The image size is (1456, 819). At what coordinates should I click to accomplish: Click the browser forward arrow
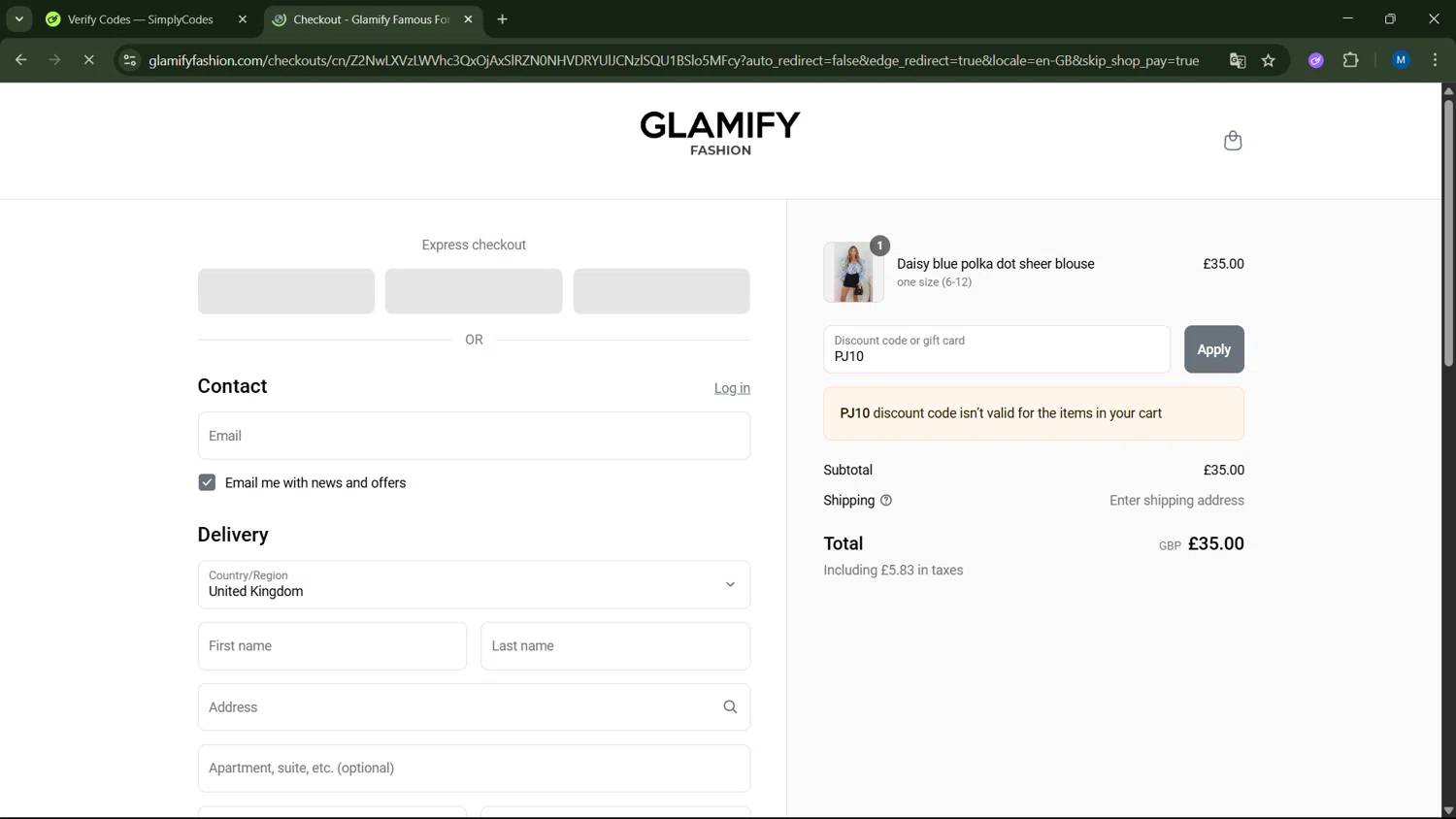[54, 60]
